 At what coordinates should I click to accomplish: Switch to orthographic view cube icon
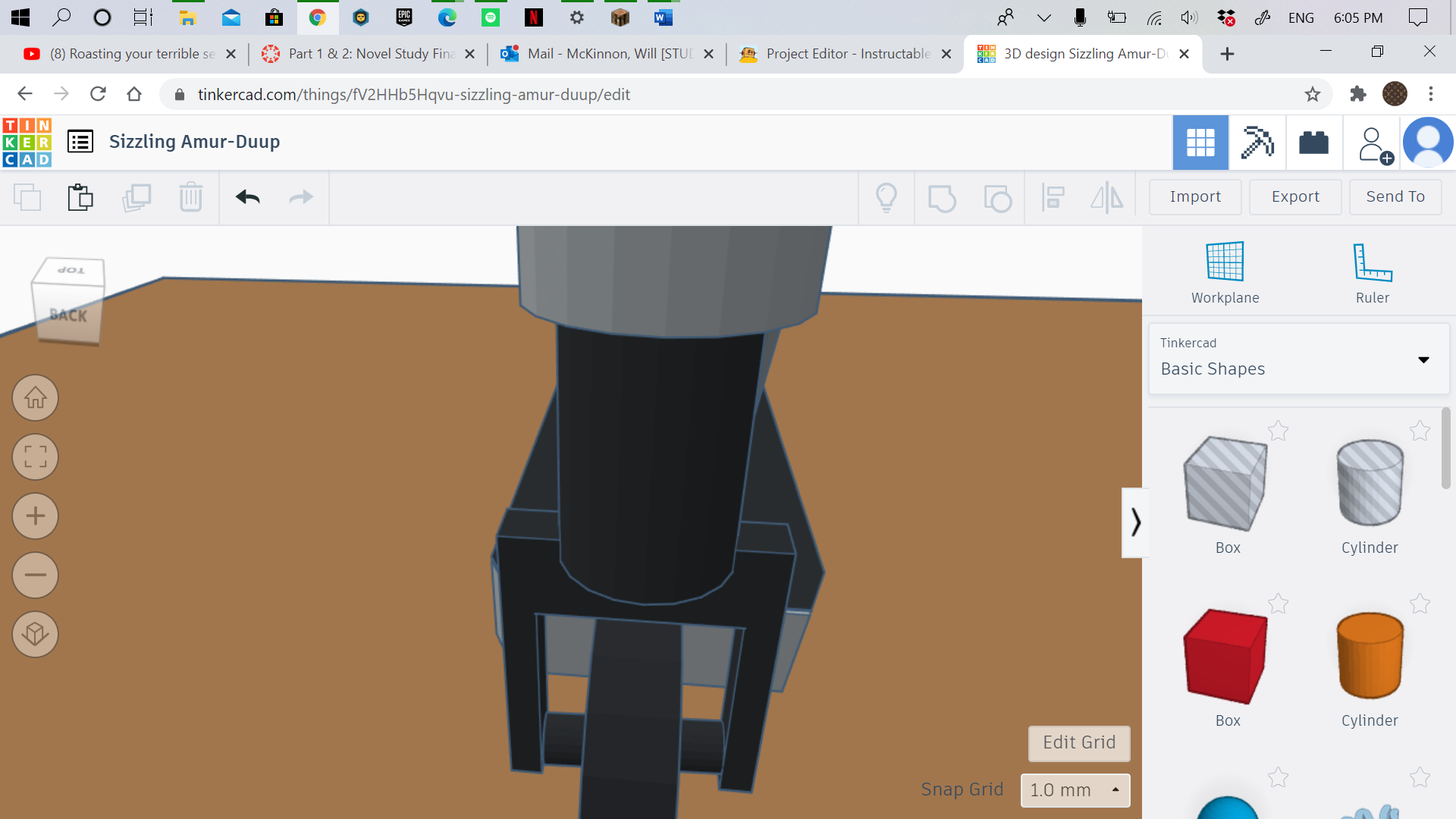click(36, 634)
